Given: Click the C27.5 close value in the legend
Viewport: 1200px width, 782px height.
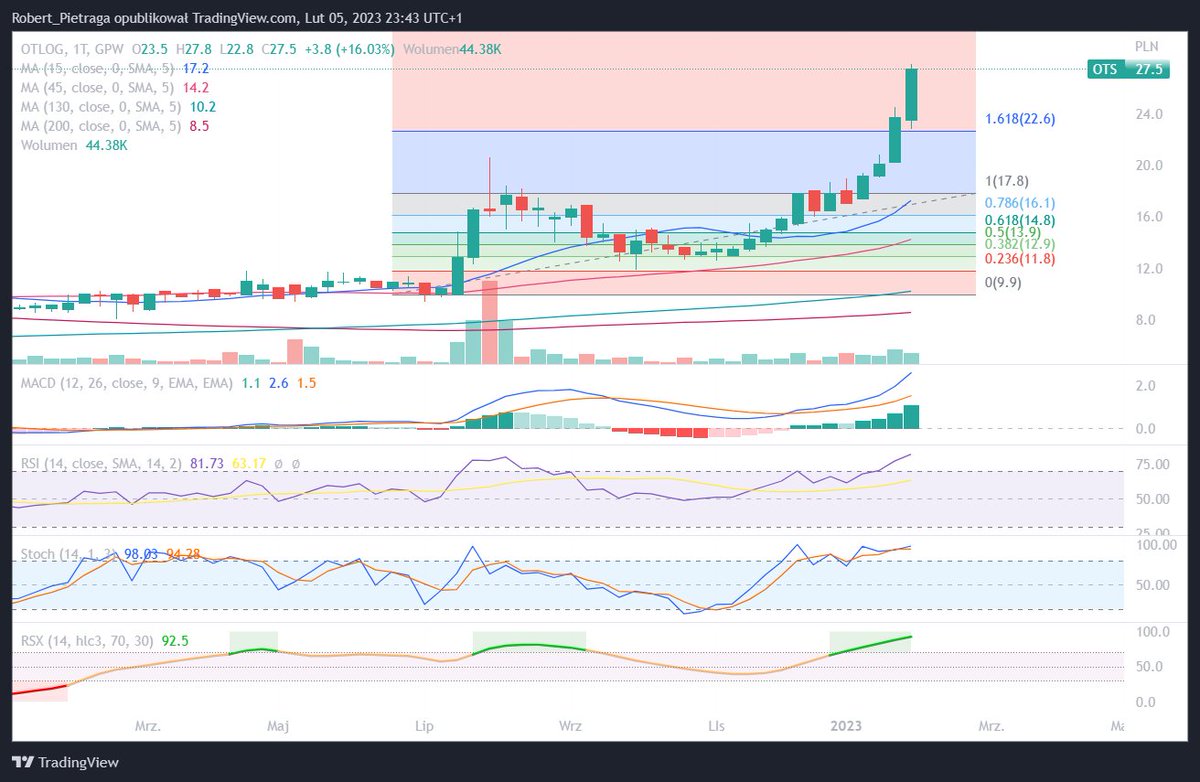Looking at the screenshot, I should point(279,48).
